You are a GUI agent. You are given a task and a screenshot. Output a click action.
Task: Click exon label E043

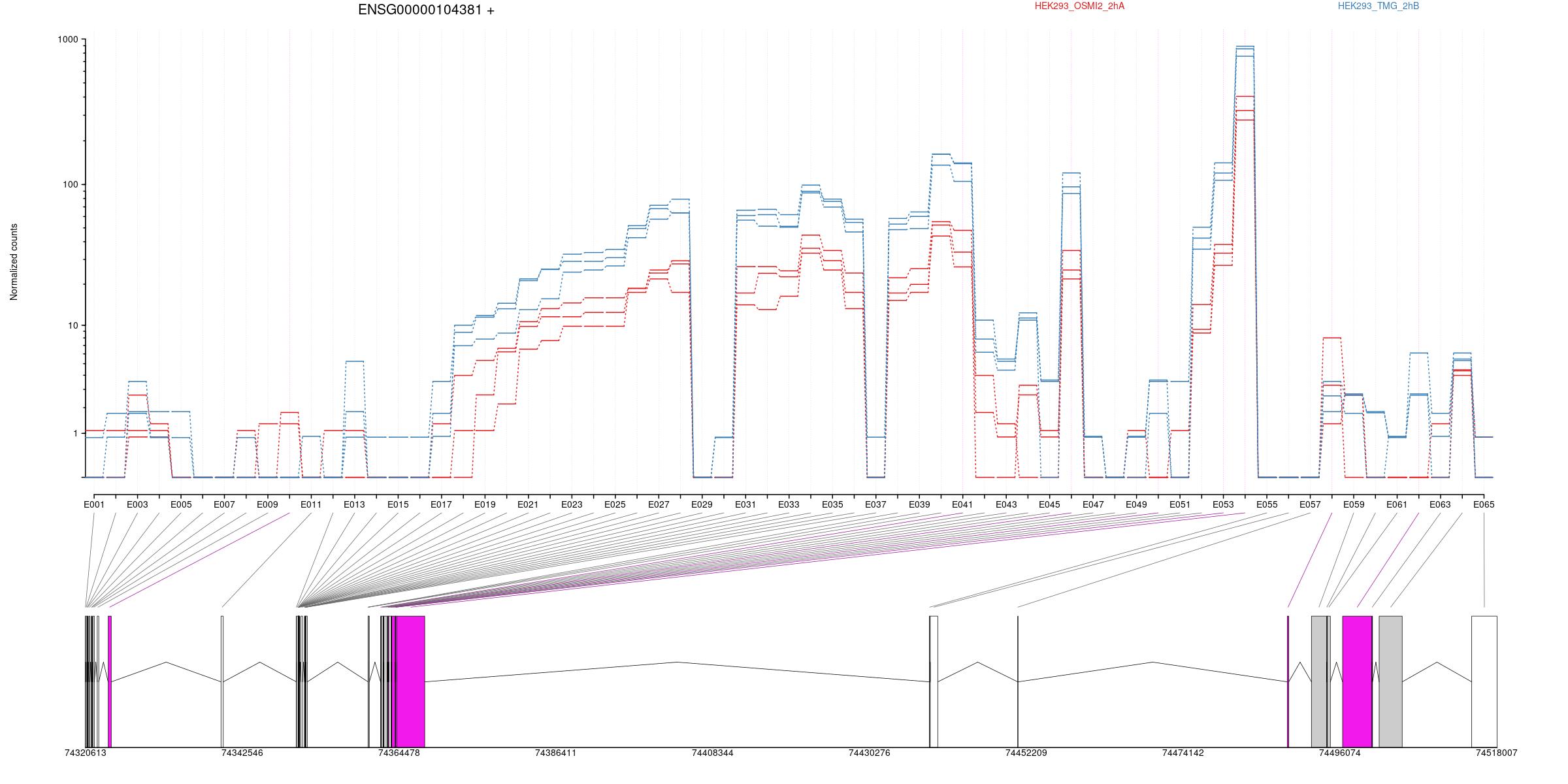point(1006,504)
